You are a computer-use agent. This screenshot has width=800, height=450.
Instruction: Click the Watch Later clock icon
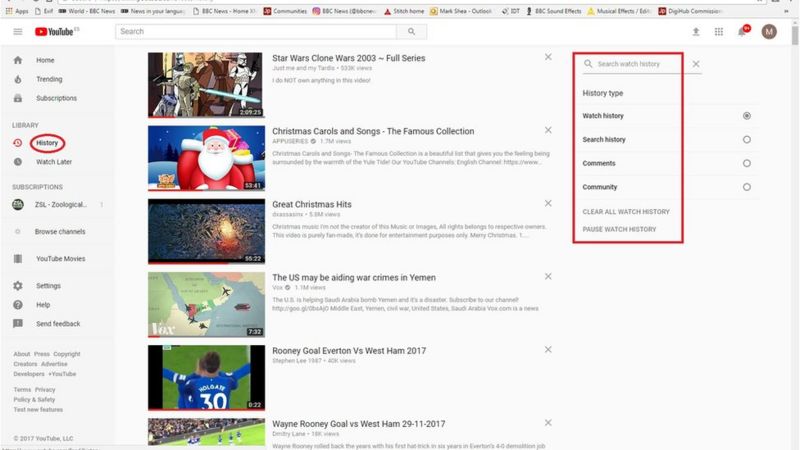click(x=18, y=162)
